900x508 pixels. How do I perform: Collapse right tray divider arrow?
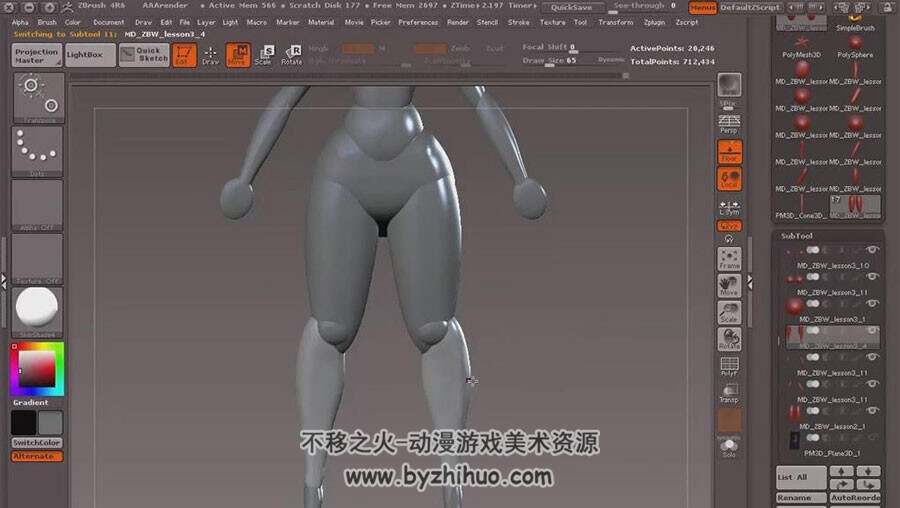click(x=750, y=281)
